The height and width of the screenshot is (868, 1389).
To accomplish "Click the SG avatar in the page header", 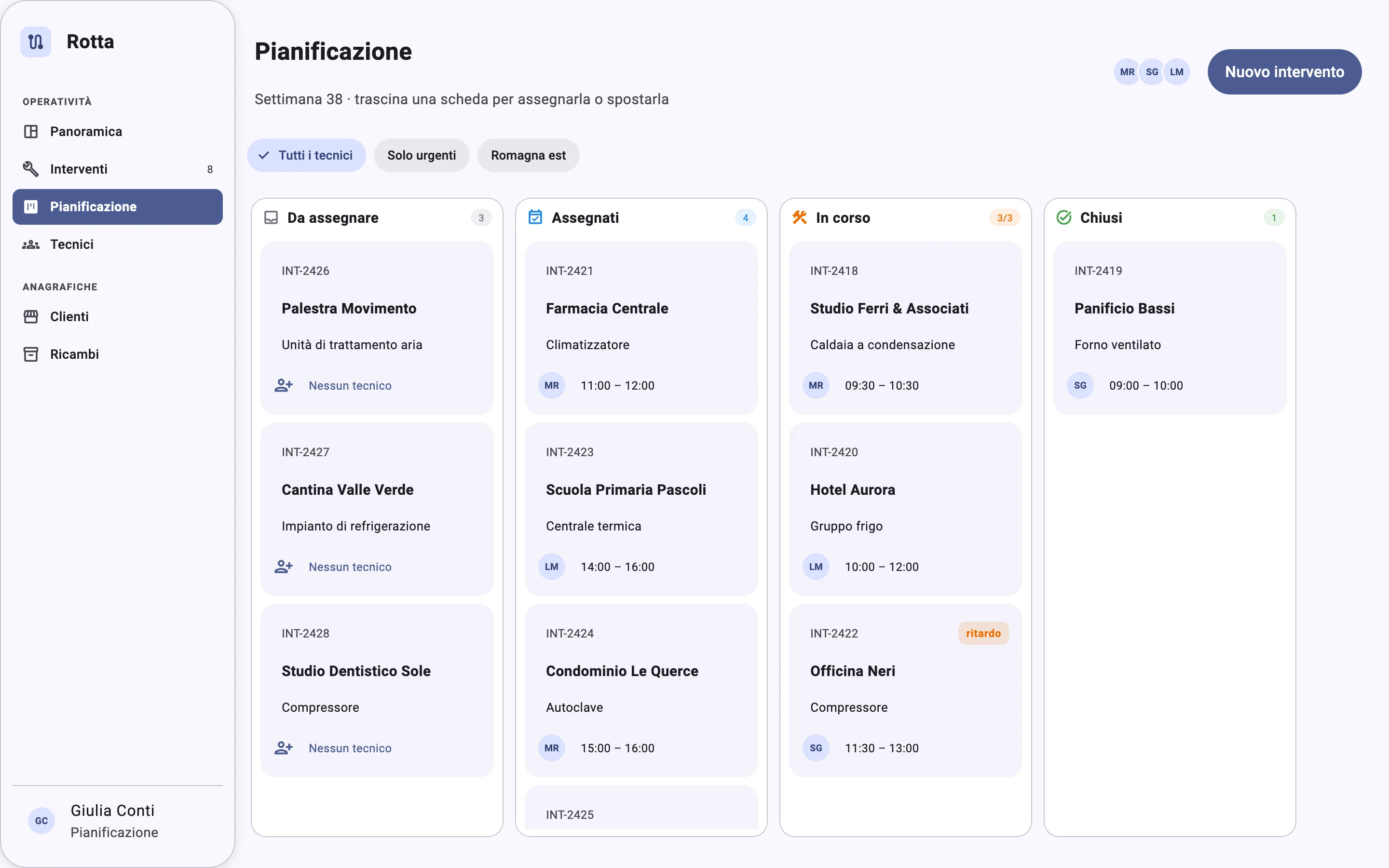I will pos(1152,72).
